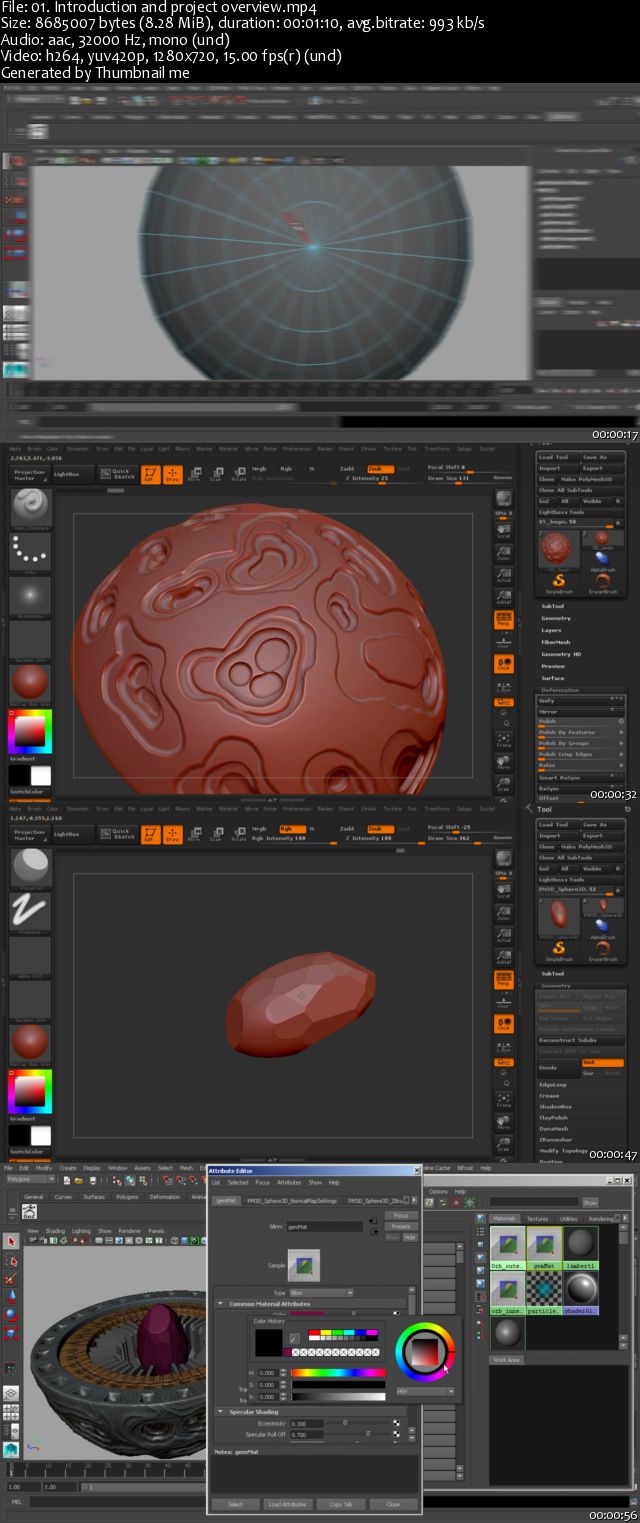Screen dimensions: 640x1523
Task: Adjust the rainbow Hue slider
Action: pos(338,1372)
